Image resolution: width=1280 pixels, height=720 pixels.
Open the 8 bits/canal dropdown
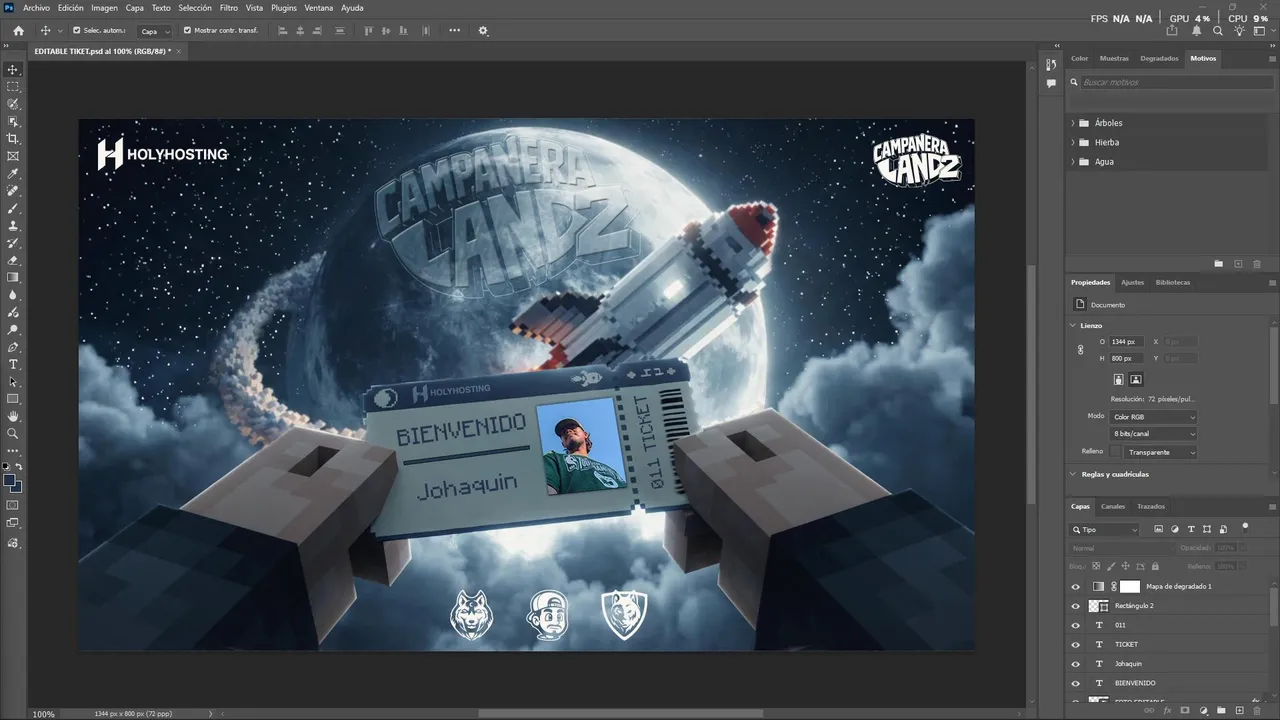point(1153,434)
